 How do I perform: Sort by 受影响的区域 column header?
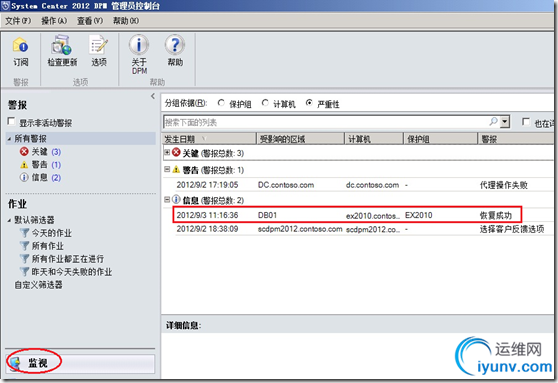pos(300,139)
